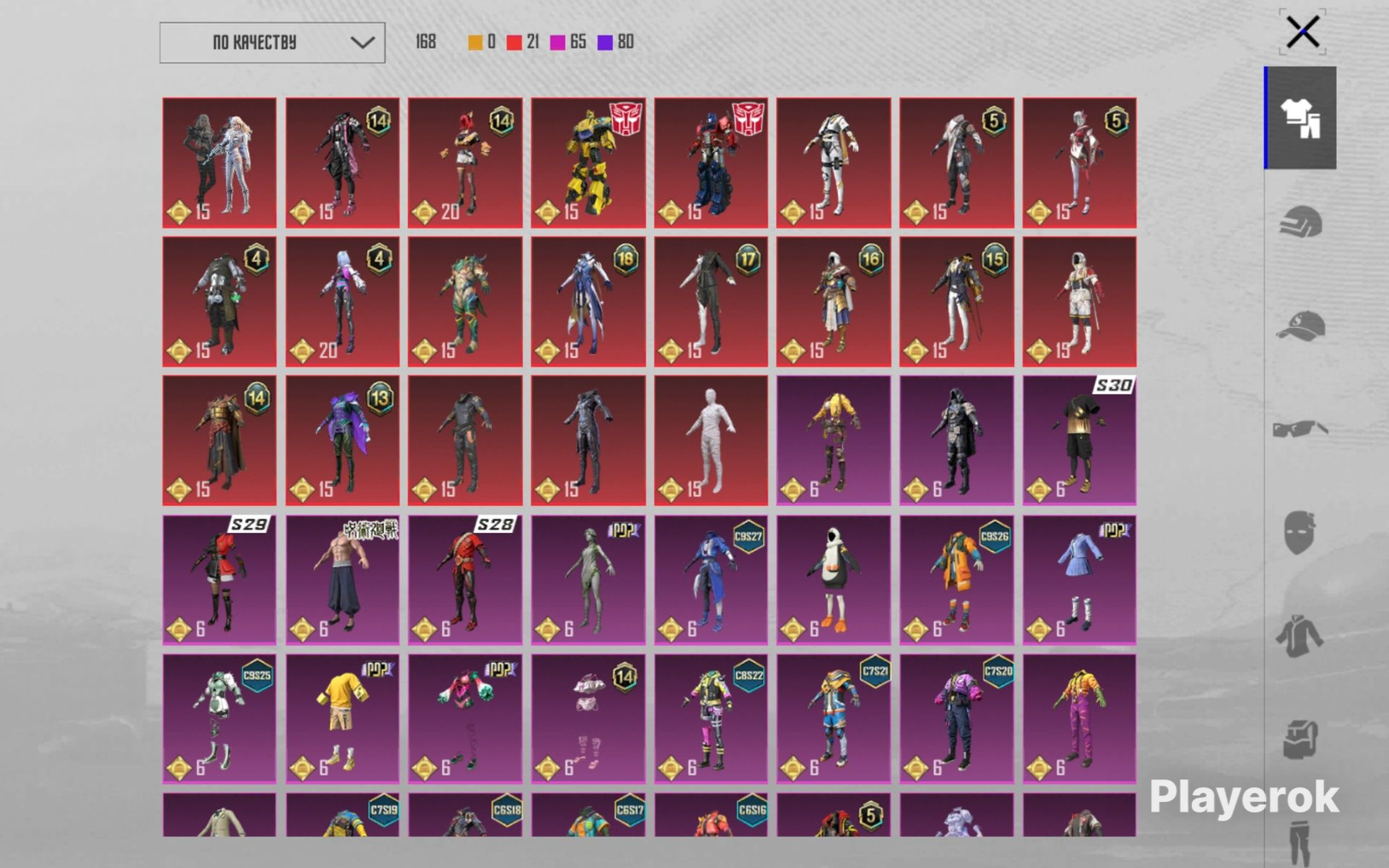This screenshot has width=1389, height=868.
Task: Select the grey alien bodysuit outfit
Action: click(x=589, y=580)
